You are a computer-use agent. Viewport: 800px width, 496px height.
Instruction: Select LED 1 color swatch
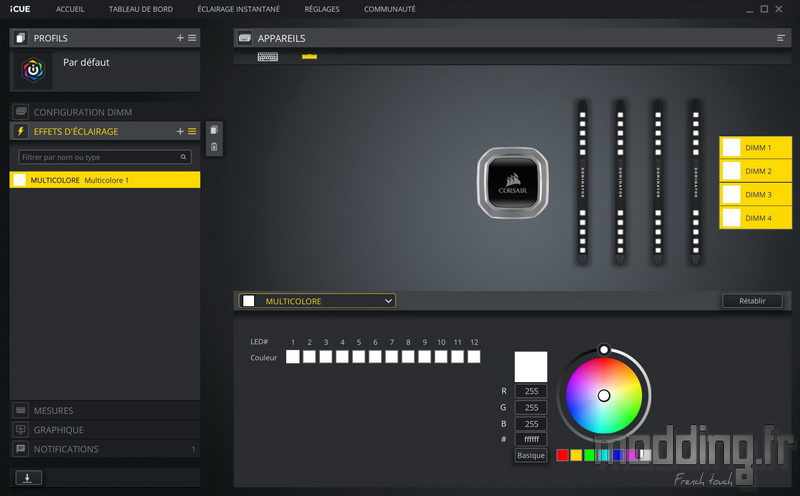(293, 357)
